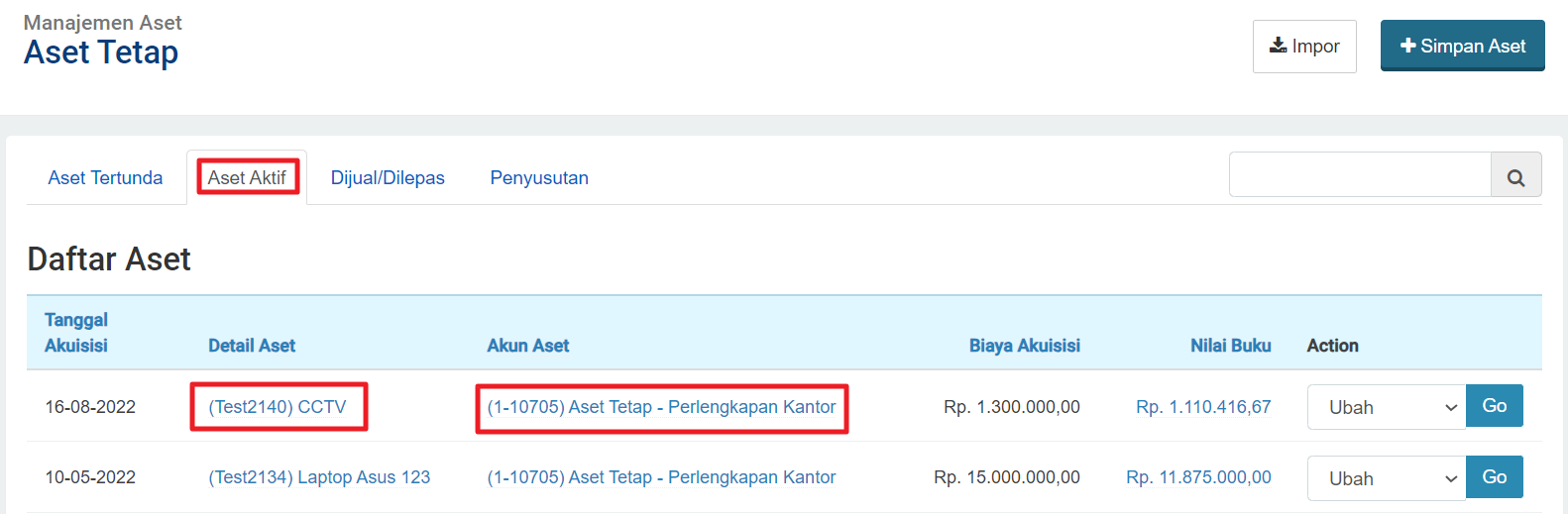1568x514 pixels.
Task: Open the (Test2134) Laptop Asus 123 link
Action: click(319, 477)
